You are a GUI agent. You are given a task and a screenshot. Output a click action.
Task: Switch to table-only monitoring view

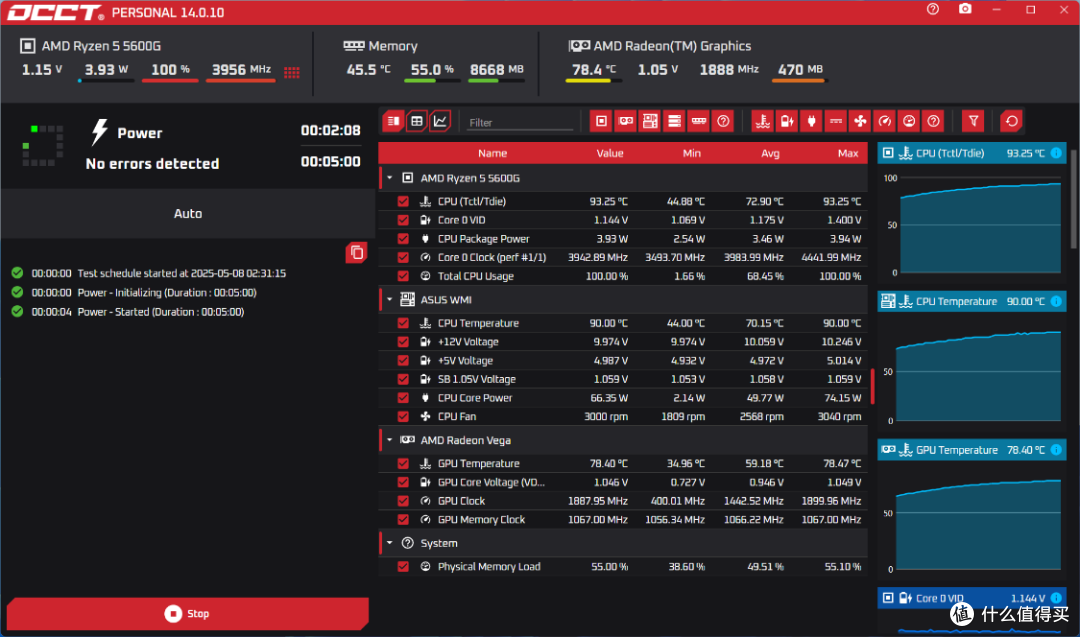tap(417, 121)
